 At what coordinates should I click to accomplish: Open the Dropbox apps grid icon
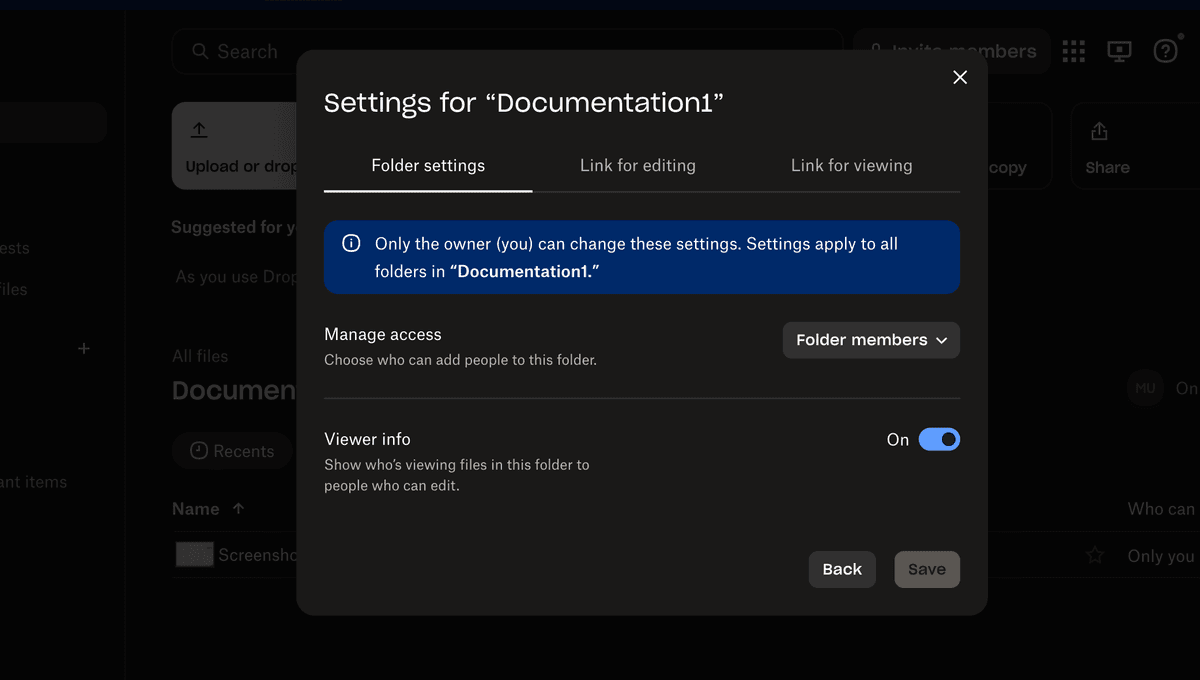1074,51
